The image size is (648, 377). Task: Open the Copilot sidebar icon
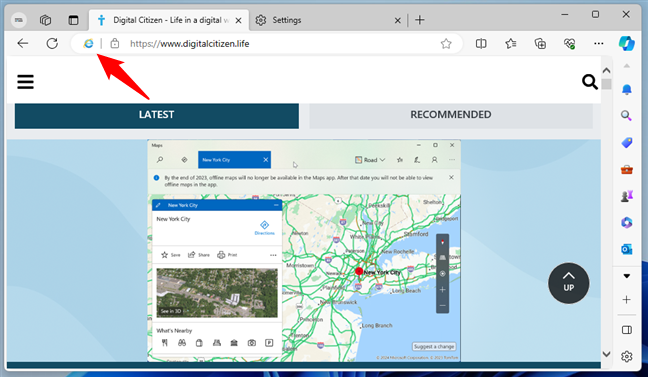(627, 43)
